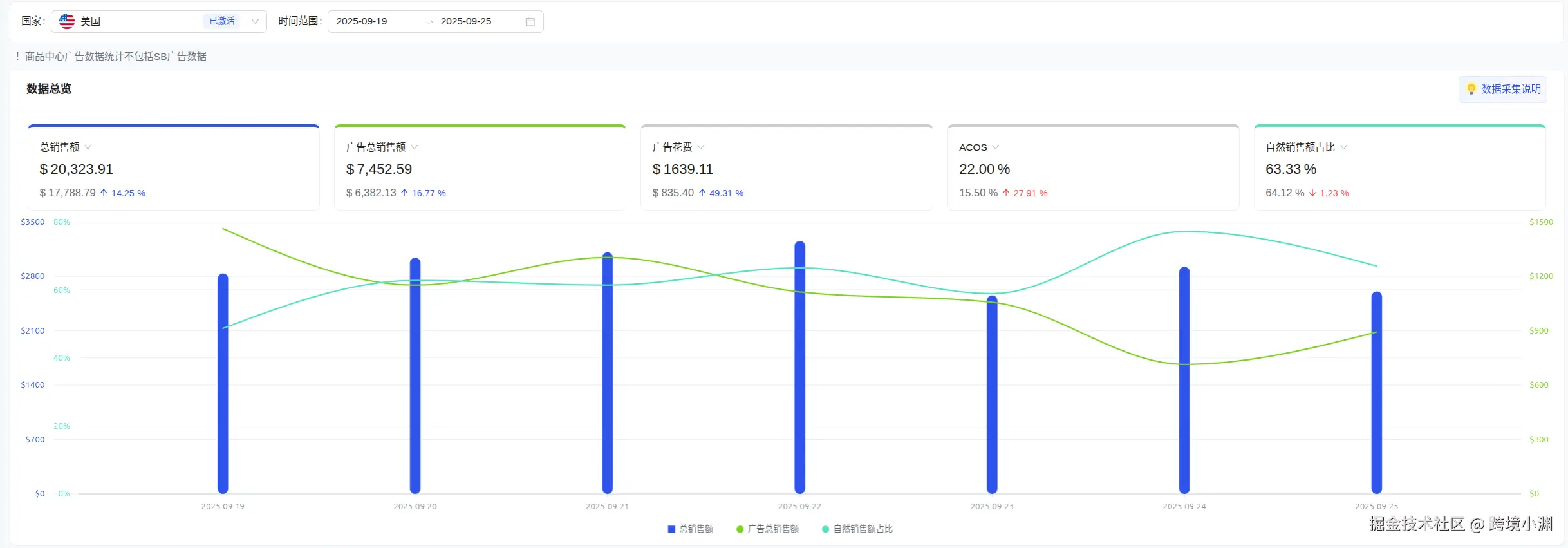Click the calendar icon in date range
1568x548 pixels.
click(530, 22)
